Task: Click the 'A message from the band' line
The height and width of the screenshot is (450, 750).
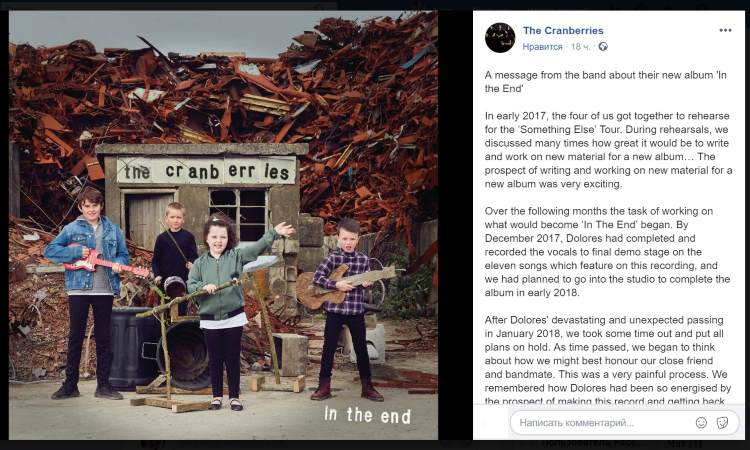Action: click(605, 82)
